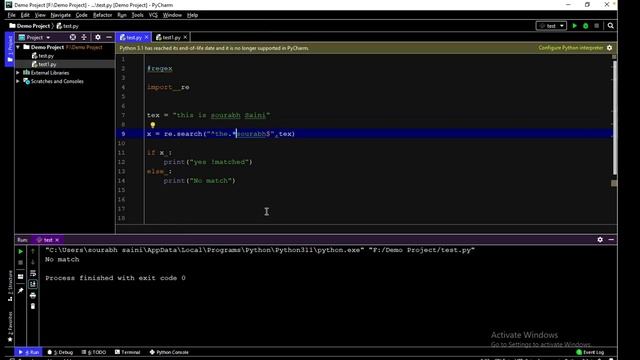Viewport: 640px width, 360px height.
Task: Close the test.py editor tab
Action: point(147,37)
